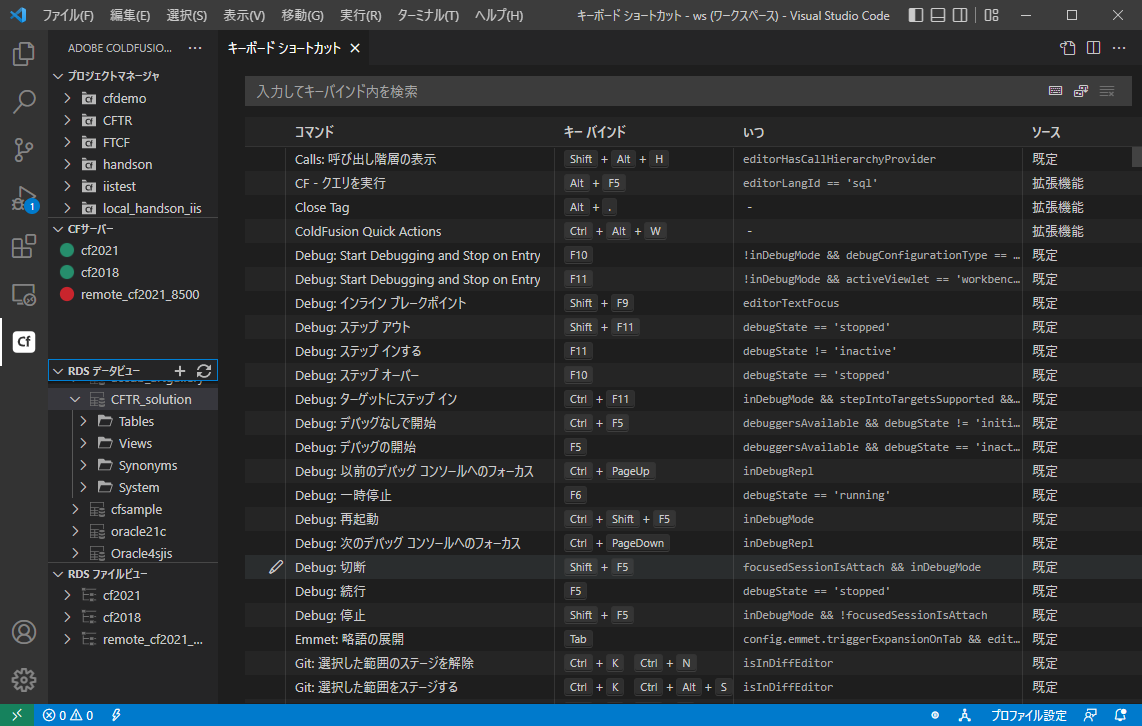The height and width of the screenshot is (726, 1142).
Task: Add a new RDS connection with plus icon
Action: 180,371
